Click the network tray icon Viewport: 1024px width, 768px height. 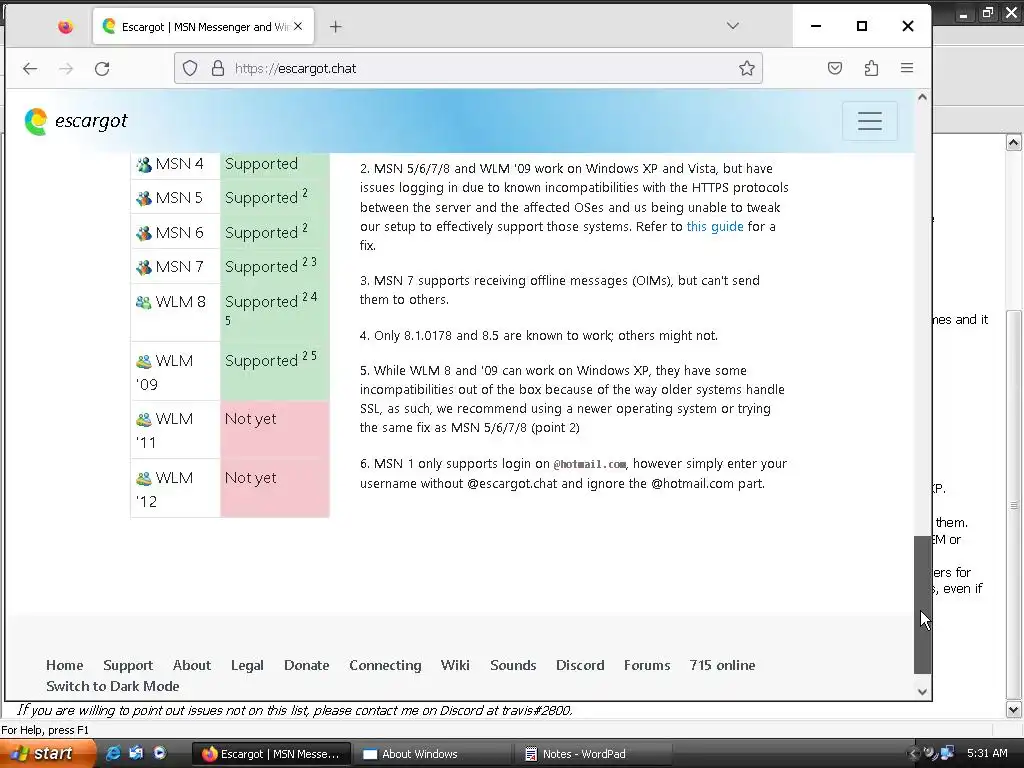[x=947, y=753]
